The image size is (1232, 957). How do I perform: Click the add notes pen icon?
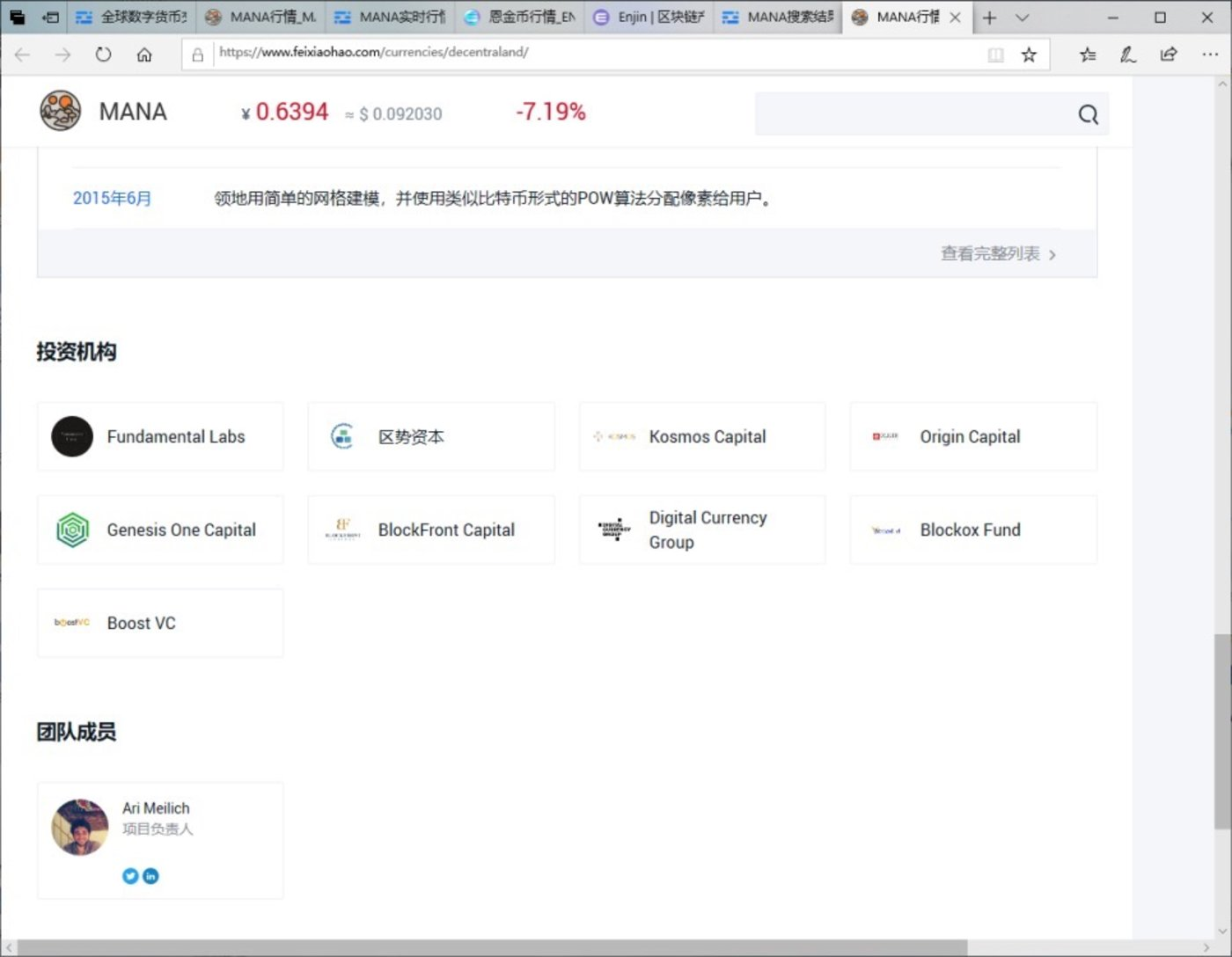1127,55
